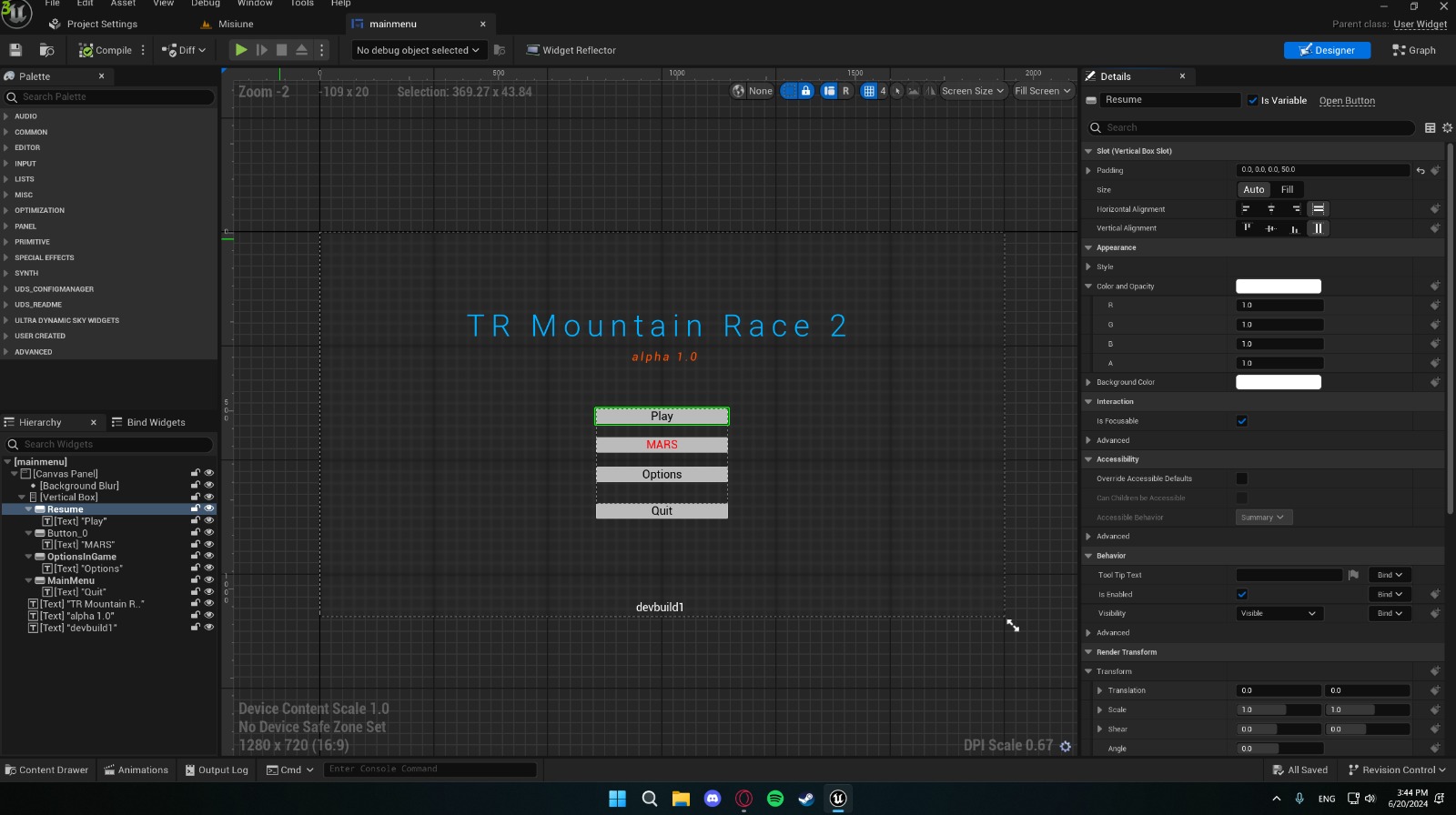Toggle Is Focusable checkbox
1456x815 pixels.
pyautogui.click(x=1242, y=421)
